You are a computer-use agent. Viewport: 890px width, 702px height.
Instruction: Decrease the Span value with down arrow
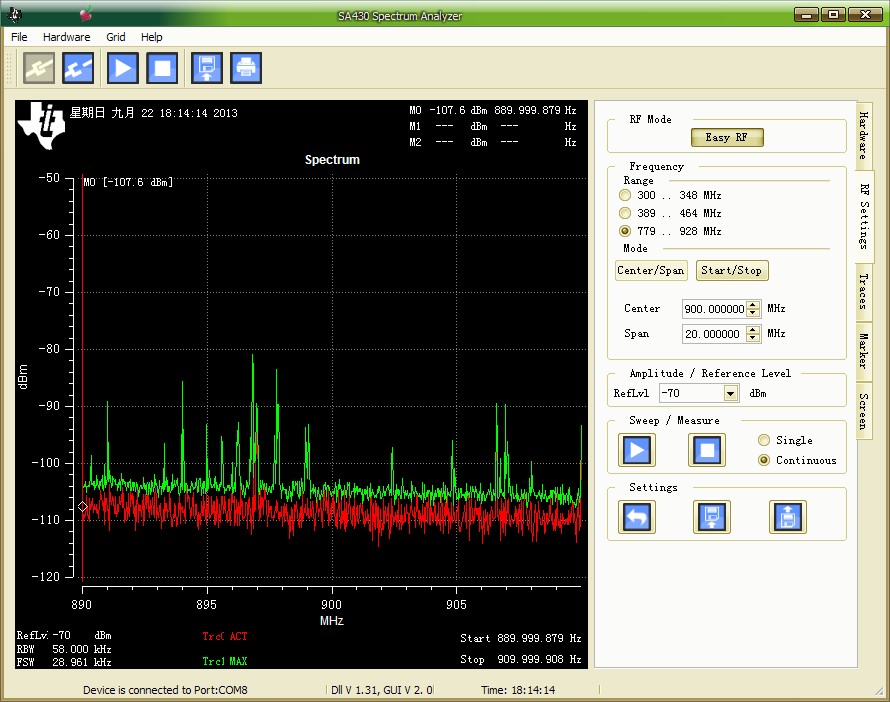point(753,338)
